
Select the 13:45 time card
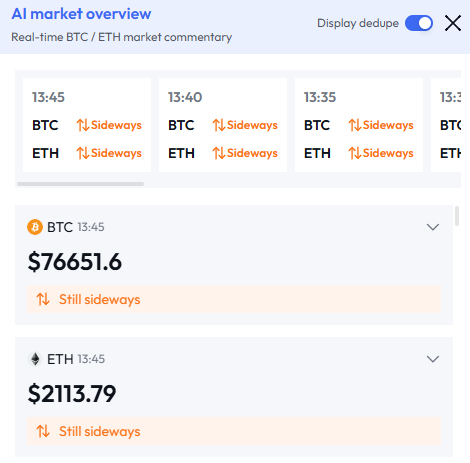click(87, 125)
